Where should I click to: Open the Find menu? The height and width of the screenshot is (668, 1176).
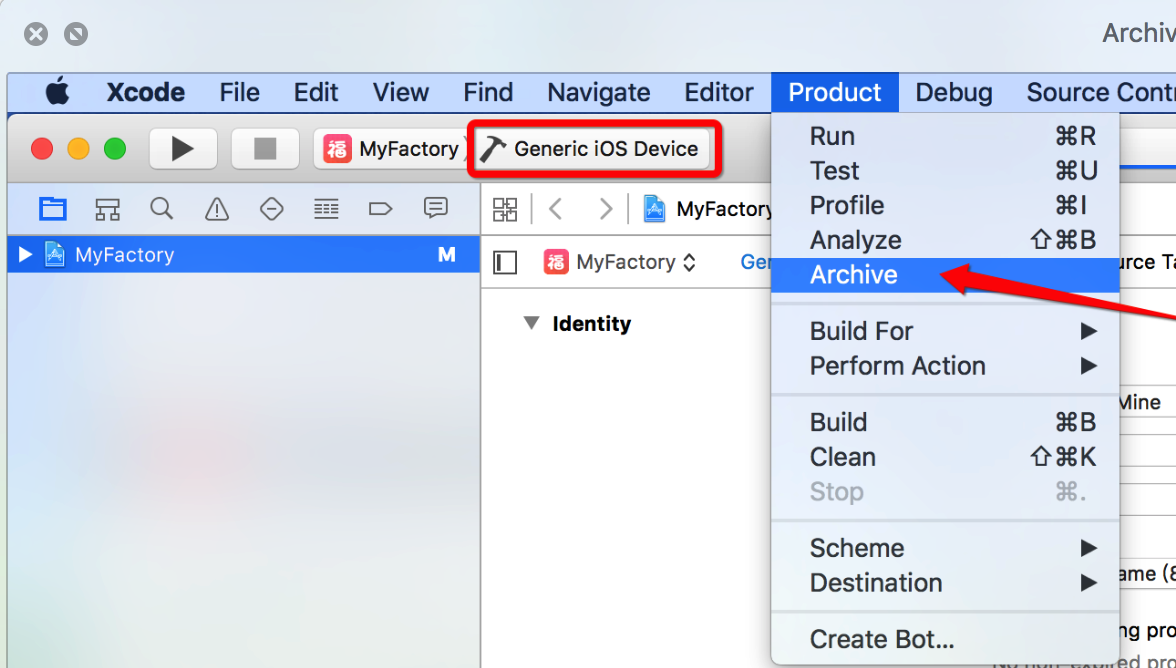488,92
